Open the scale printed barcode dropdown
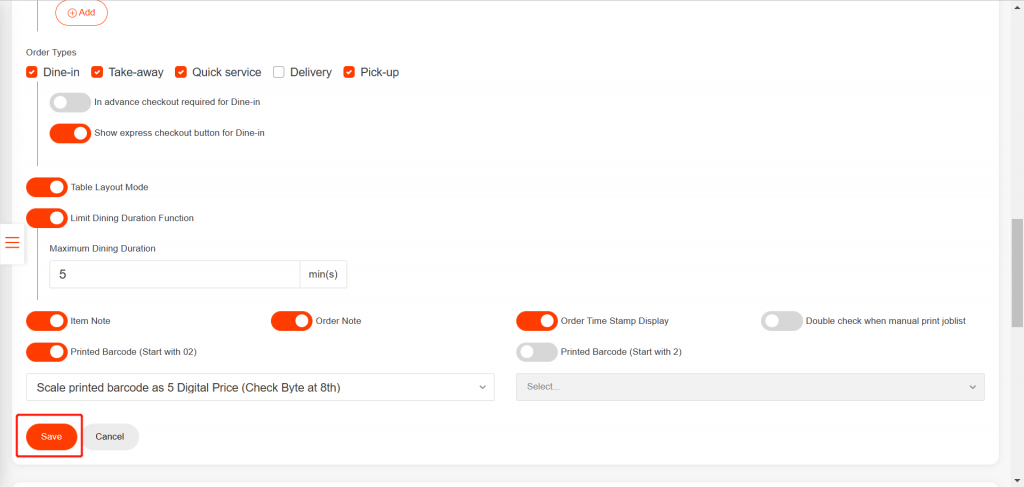The height and width of the screenshot is (487, 1024). point(260,387)
